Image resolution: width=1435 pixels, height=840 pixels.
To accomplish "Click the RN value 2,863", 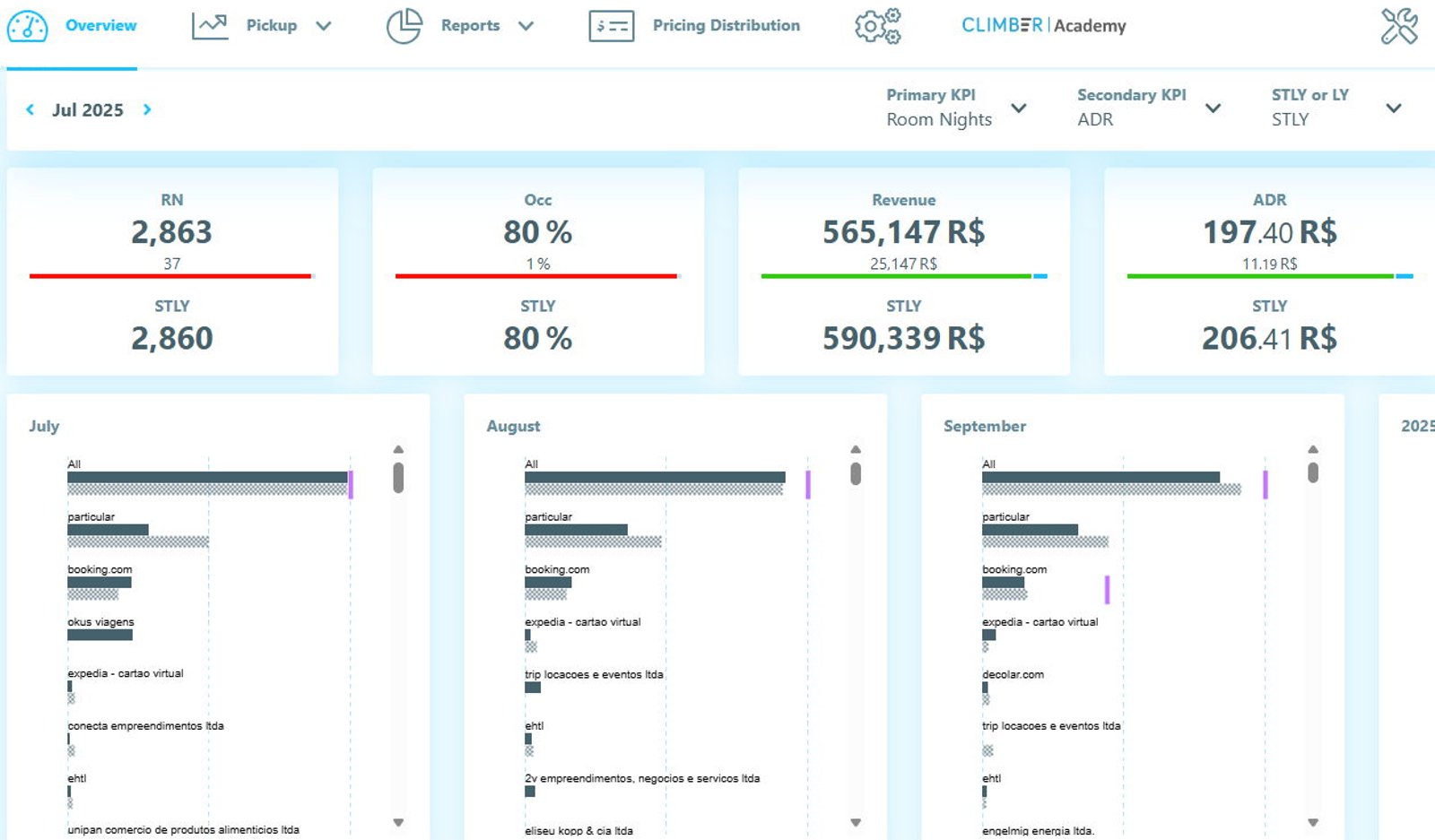I will pyautogui.click(x=172, y=232).
